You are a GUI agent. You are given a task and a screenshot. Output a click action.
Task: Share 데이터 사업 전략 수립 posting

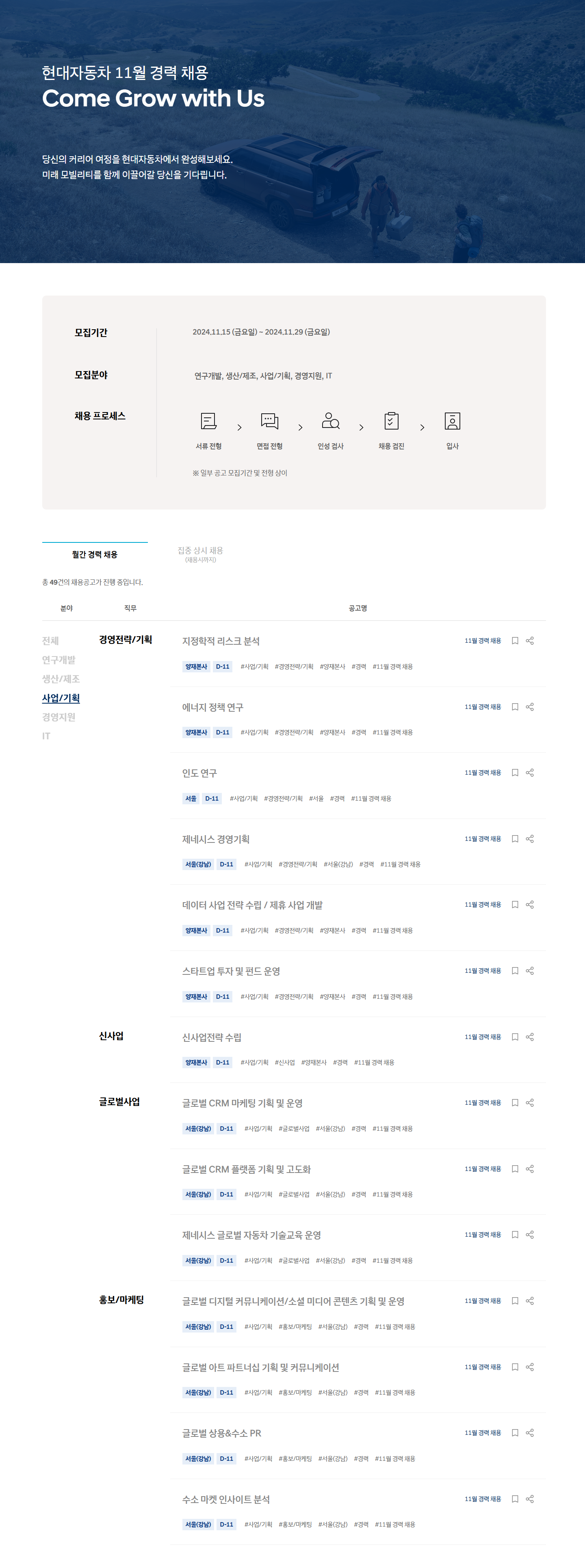(530, 905)
